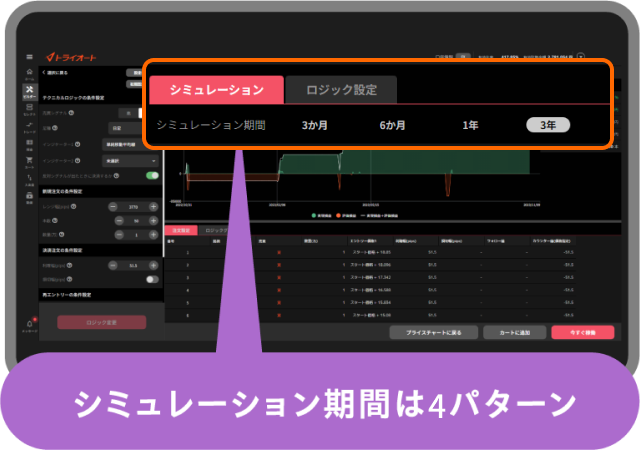The image size is (640, 450).
Task: Open the deposit/withdraw arrows sidebar icon
Action: point(29,179)
